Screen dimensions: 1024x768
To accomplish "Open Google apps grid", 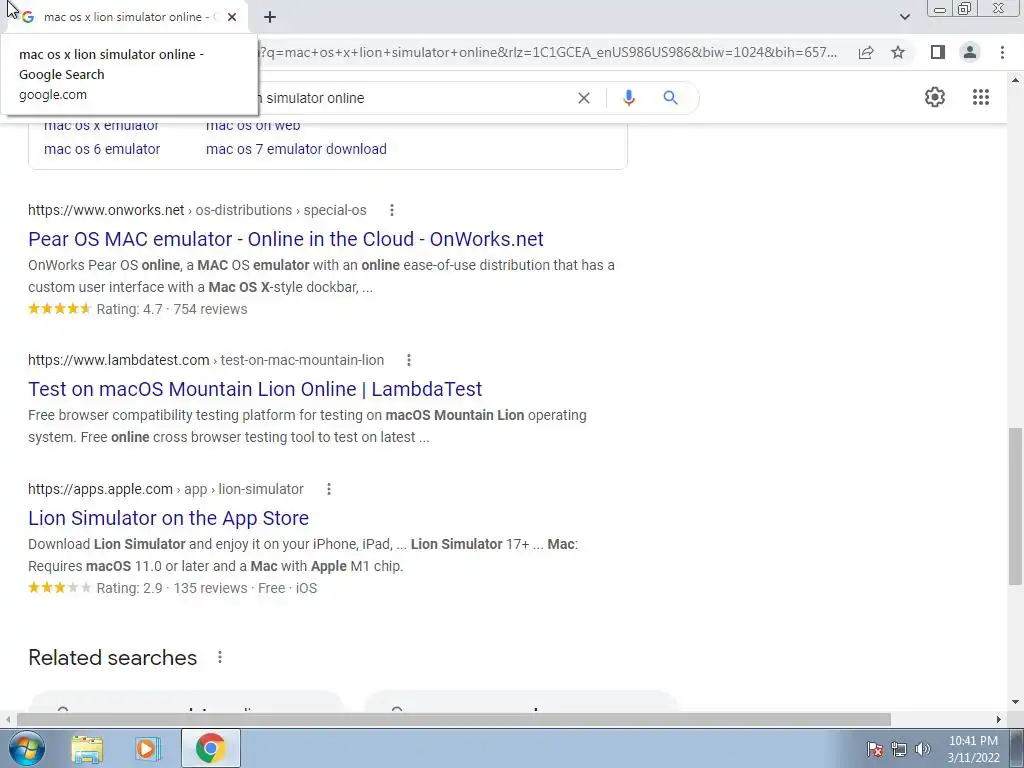I will 980,97.
